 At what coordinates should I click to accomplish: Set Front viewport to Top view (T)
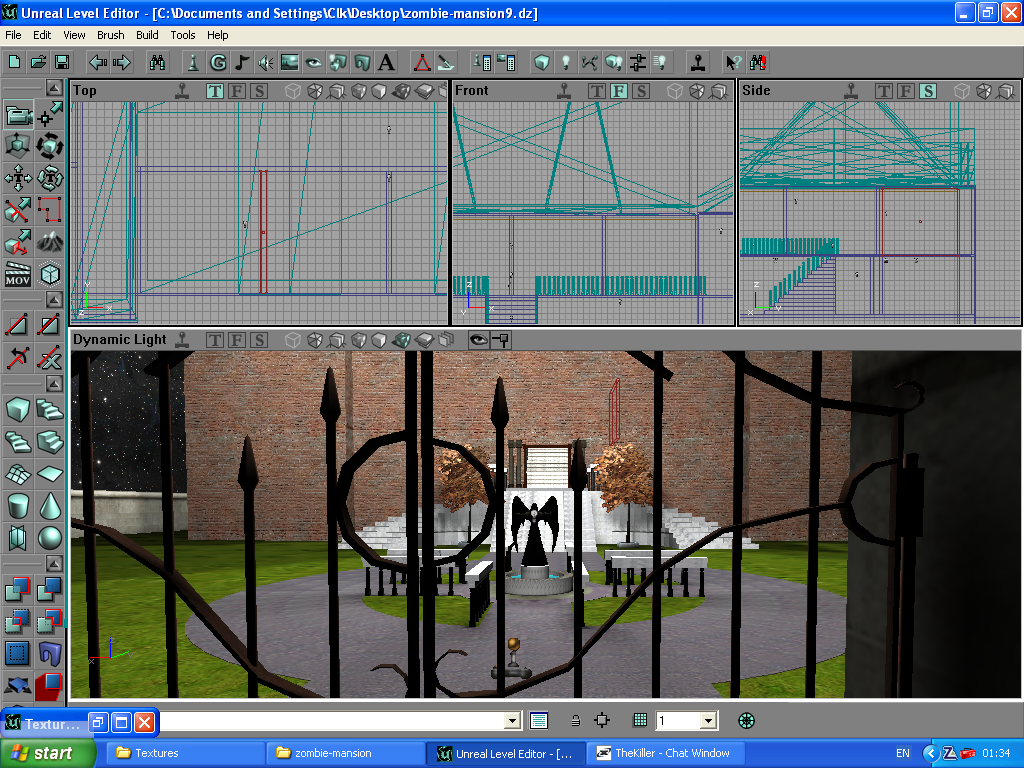click(596, 91)
